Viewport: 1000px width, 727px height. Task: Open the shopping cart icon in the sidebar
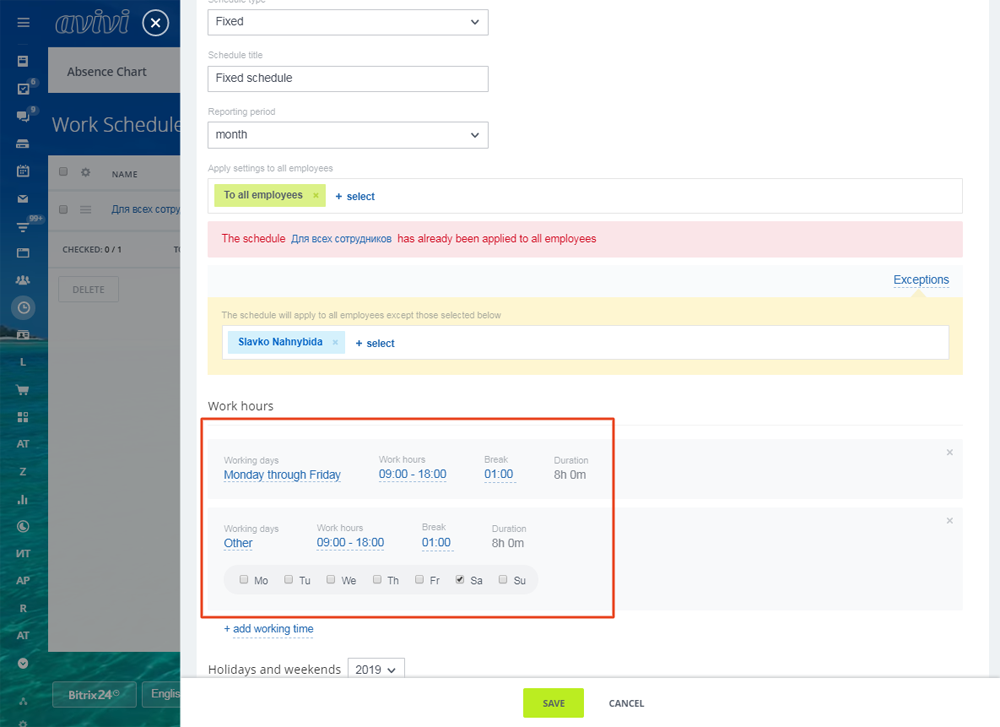point(23,390)
